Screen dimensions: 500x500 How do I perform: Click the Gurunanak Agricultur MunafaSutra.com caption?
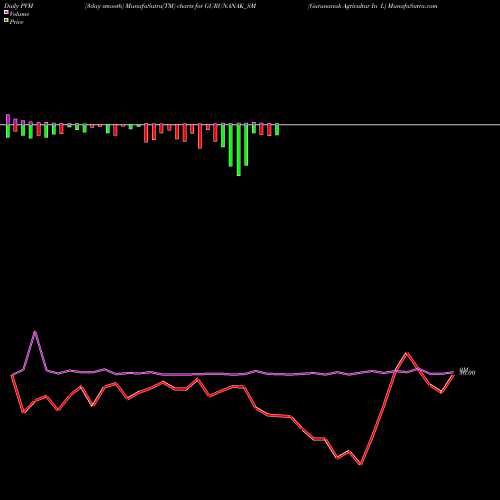[372, 6]
